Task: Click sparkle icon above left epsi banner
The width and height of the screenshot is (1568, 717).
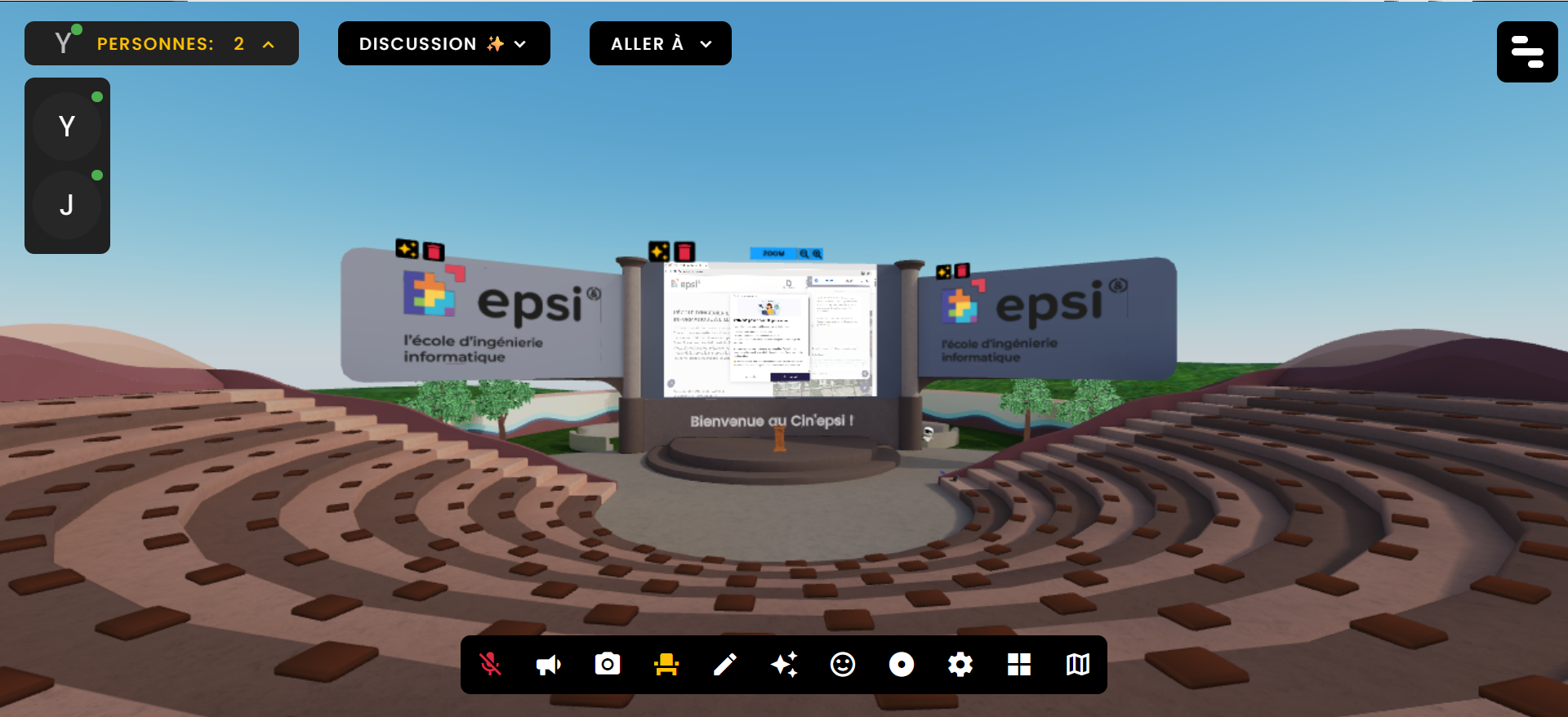Action: point(407,248)
